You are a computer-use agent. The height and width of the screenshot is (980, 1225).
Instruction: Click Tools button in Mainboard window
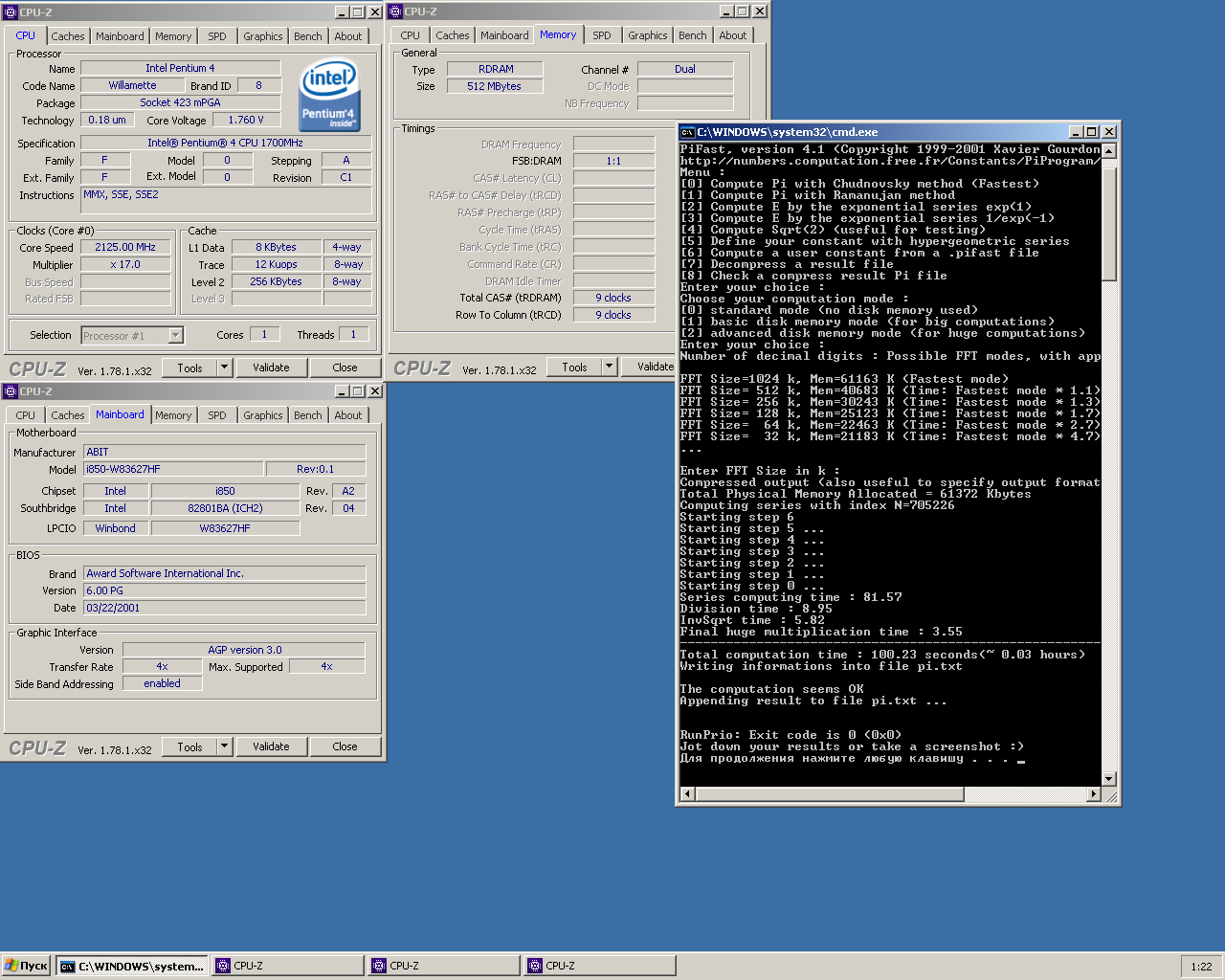(189, 746)
